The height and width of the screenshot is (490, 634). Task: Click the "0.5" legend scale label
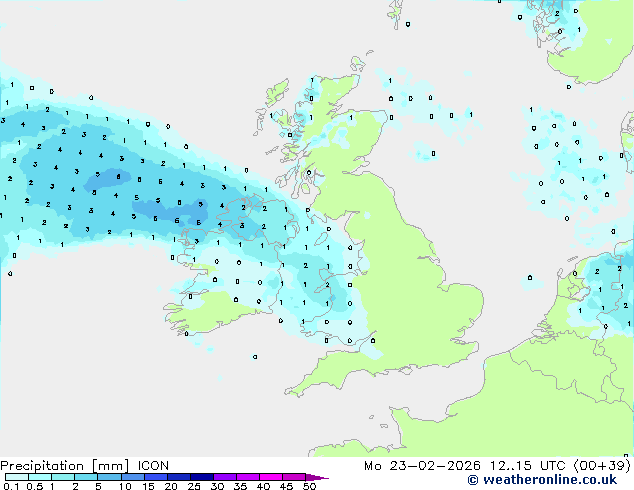click(x=34, y=486)
